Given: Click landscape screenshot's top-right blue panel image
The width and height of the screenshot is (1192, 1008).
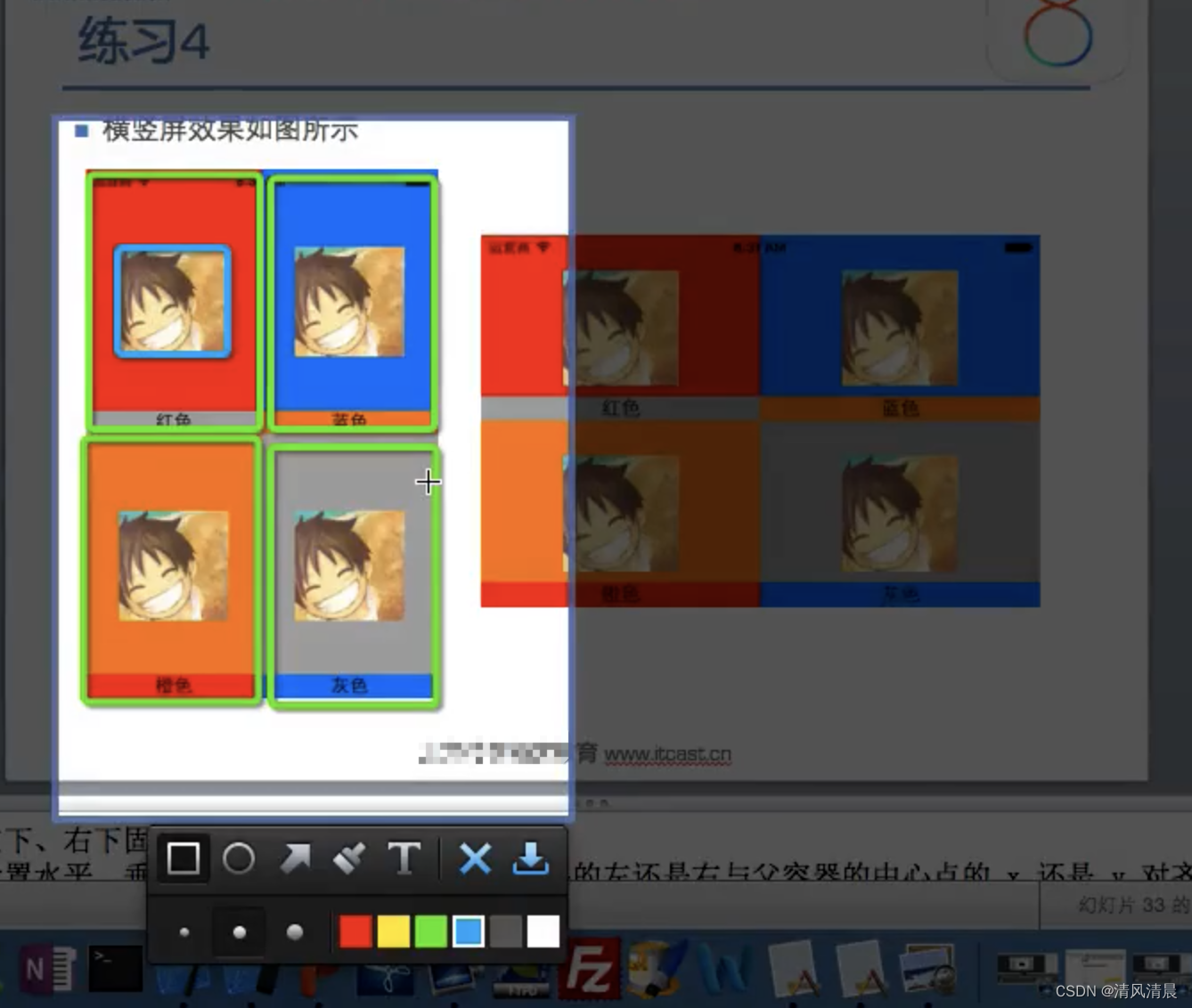Looking at the screenshot, I should (x=900, y=329).
